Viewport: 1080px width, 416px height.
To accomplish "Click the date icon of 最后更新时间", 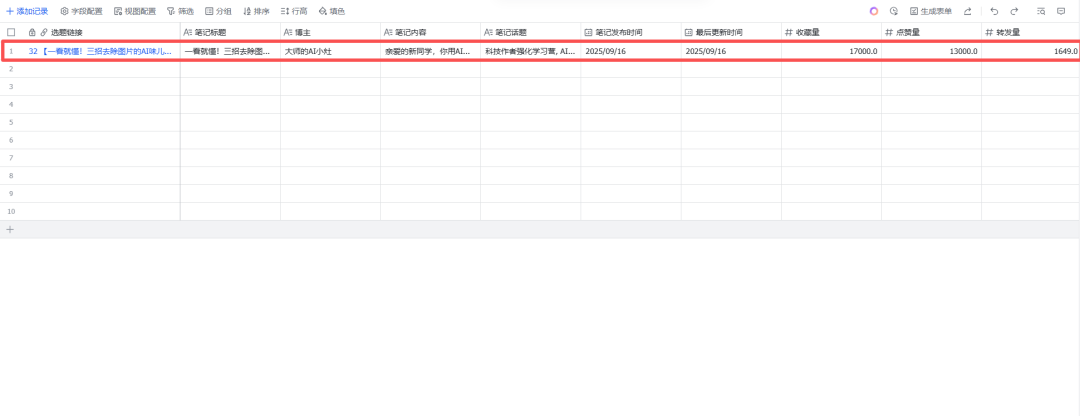I will tap(689, 32).
